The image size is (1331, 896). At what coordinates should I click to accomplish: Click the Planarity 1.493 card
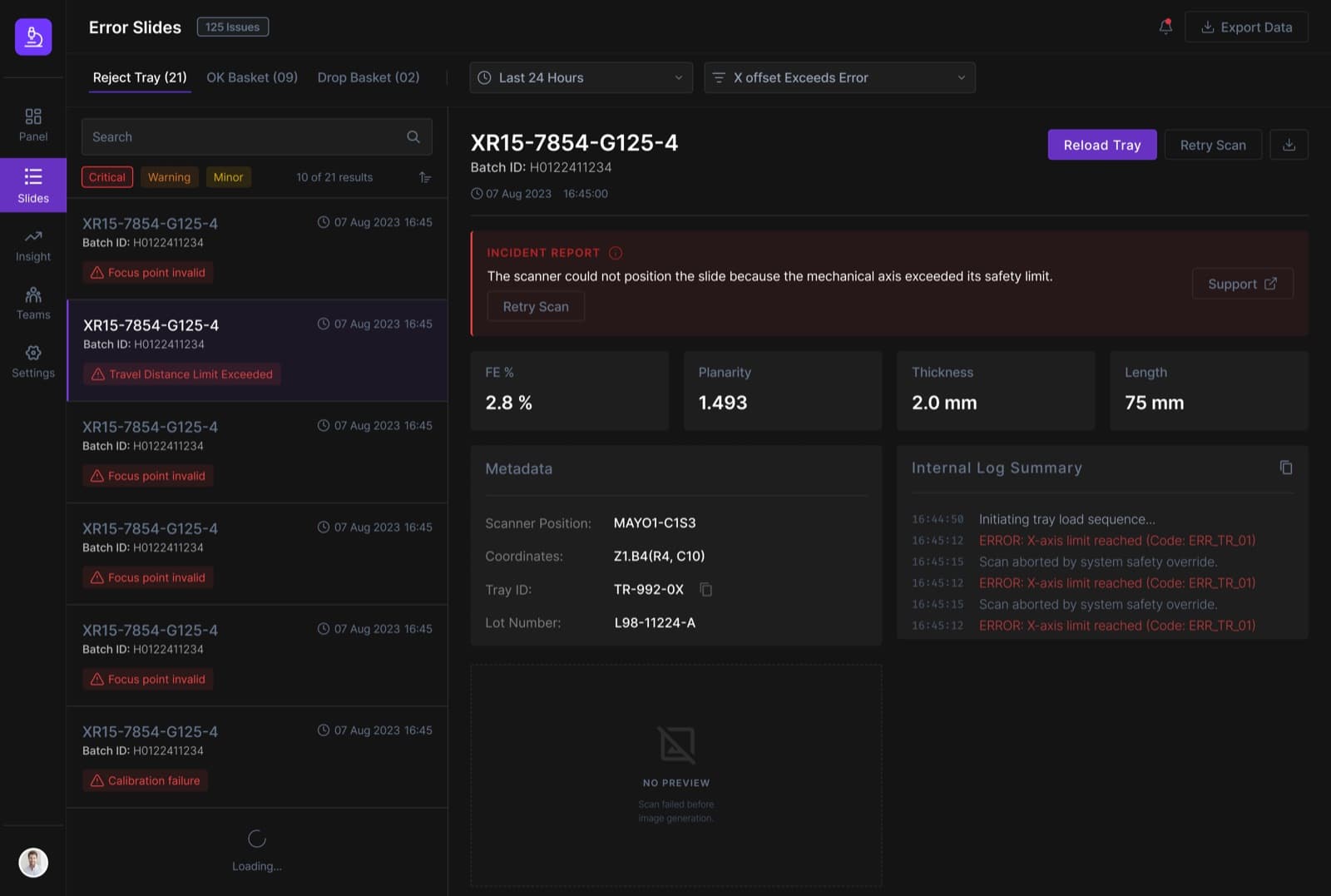point(782,390)
